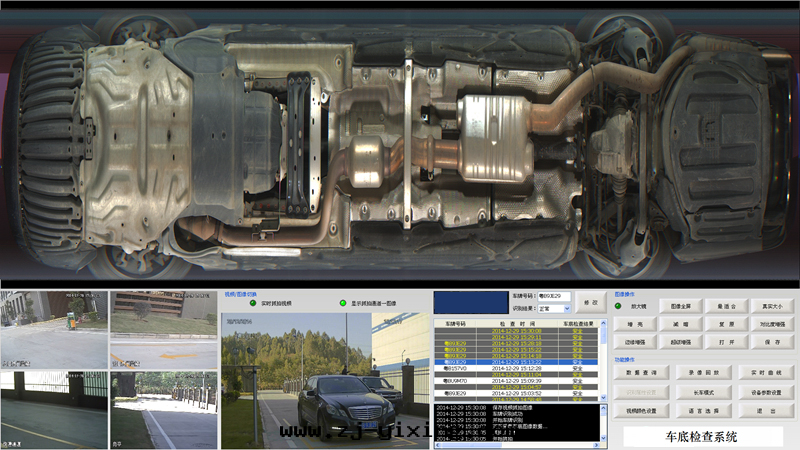Open the 数据查询 data query function

pos(640,372)
